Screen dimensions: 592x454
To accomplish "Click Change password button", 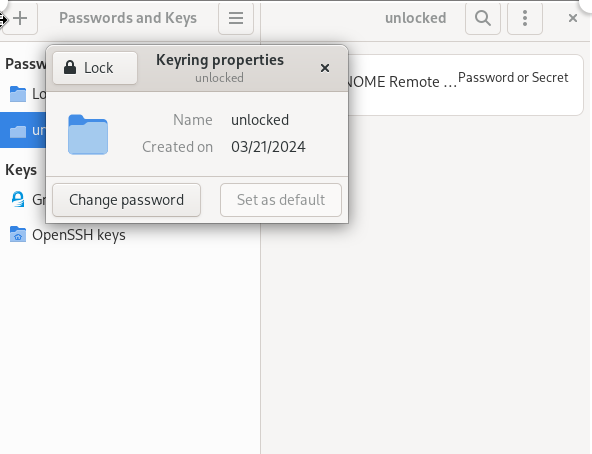I will [x=126, y=200].
